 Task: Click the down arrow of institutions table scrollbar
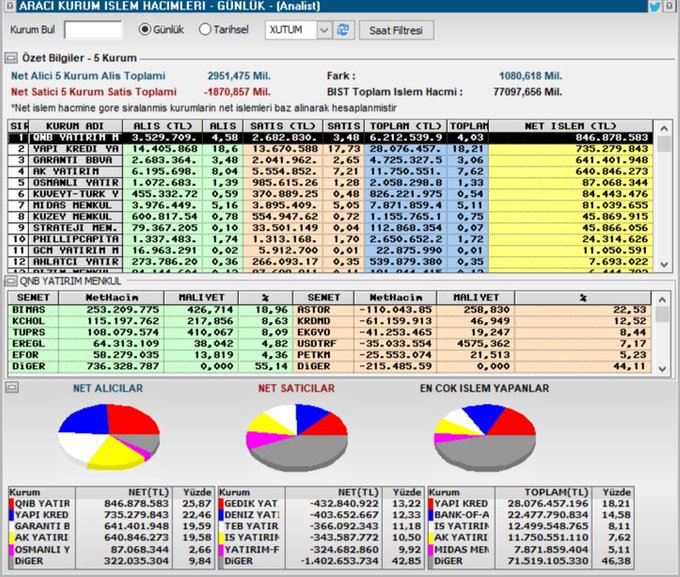pos(664,264)
